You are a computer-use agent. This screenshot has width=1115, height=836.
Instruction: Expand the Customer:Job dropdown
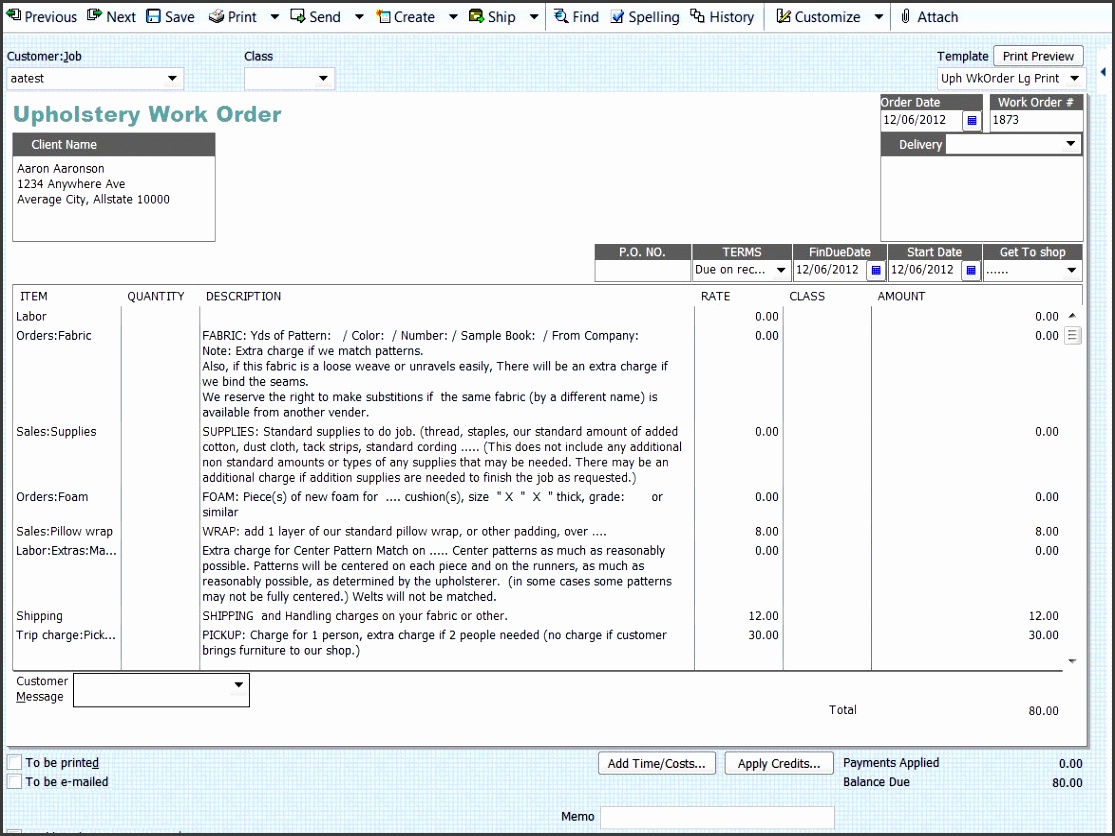tap(172, 78)
